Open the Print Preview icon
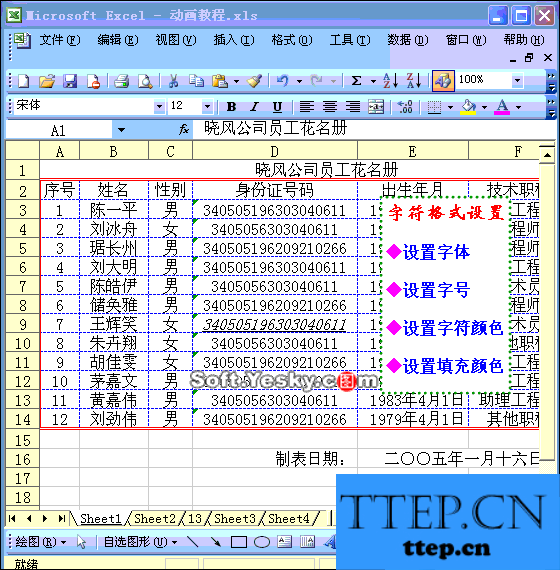Viewport: 560px width, 570px height. [x=145, y=81]
